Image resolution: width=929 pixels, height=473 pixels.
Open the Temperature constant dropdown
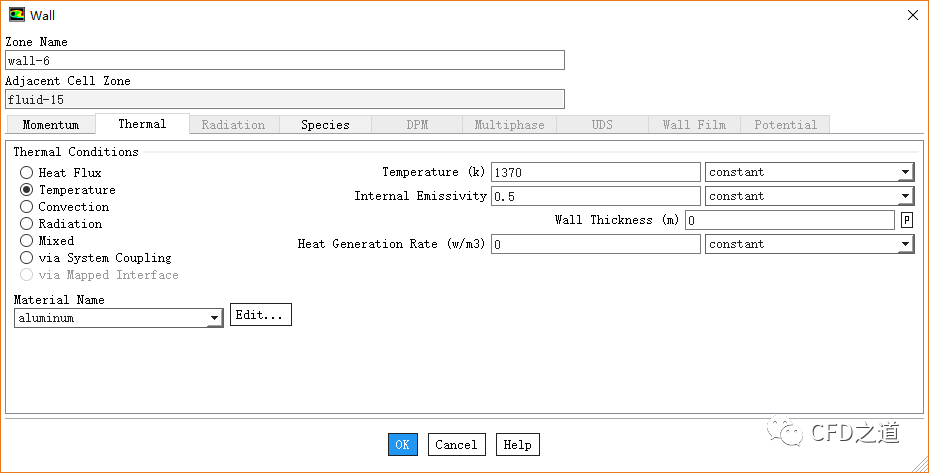tap(808, 172)
